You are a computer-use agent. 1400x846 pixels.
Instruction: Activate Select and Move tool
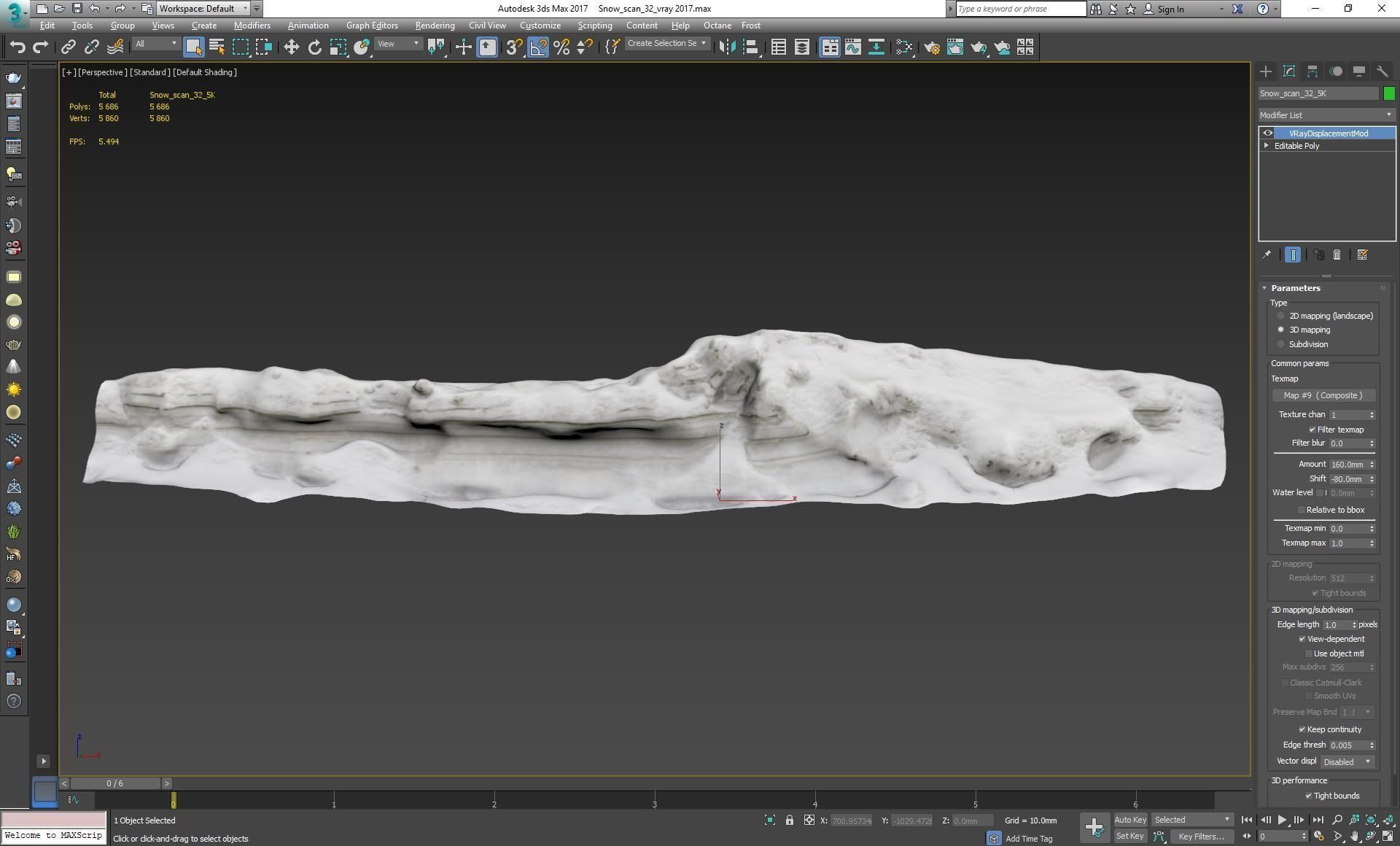(x=291, y=47)
